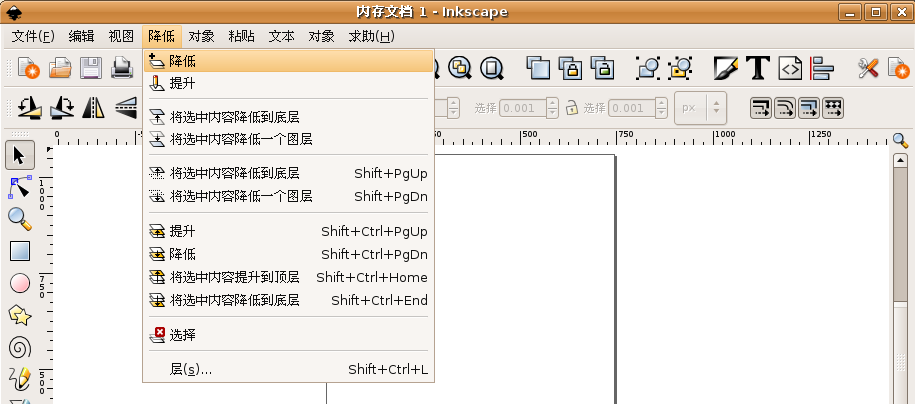Choose highlighted 降低 entry at menu top
The height and width of the screenshot is (404, 915).
[x=288, y=61]
